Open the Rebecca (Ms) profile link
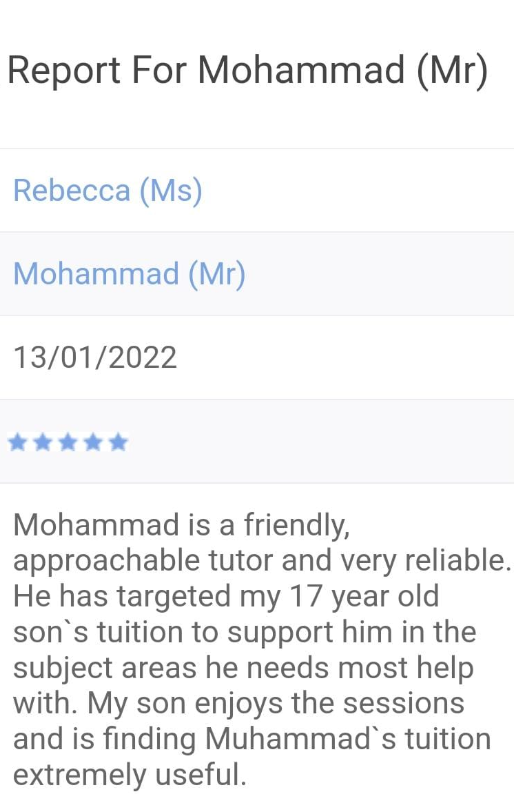This screenshot has width=514, height=811. click(x=108, y=190)
